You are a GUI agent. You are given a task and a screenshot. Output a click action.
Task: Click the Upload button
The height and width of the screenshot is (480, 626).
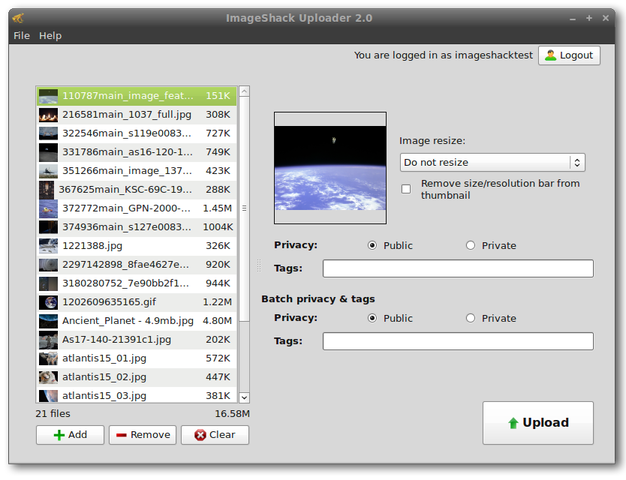coord(538,423)
